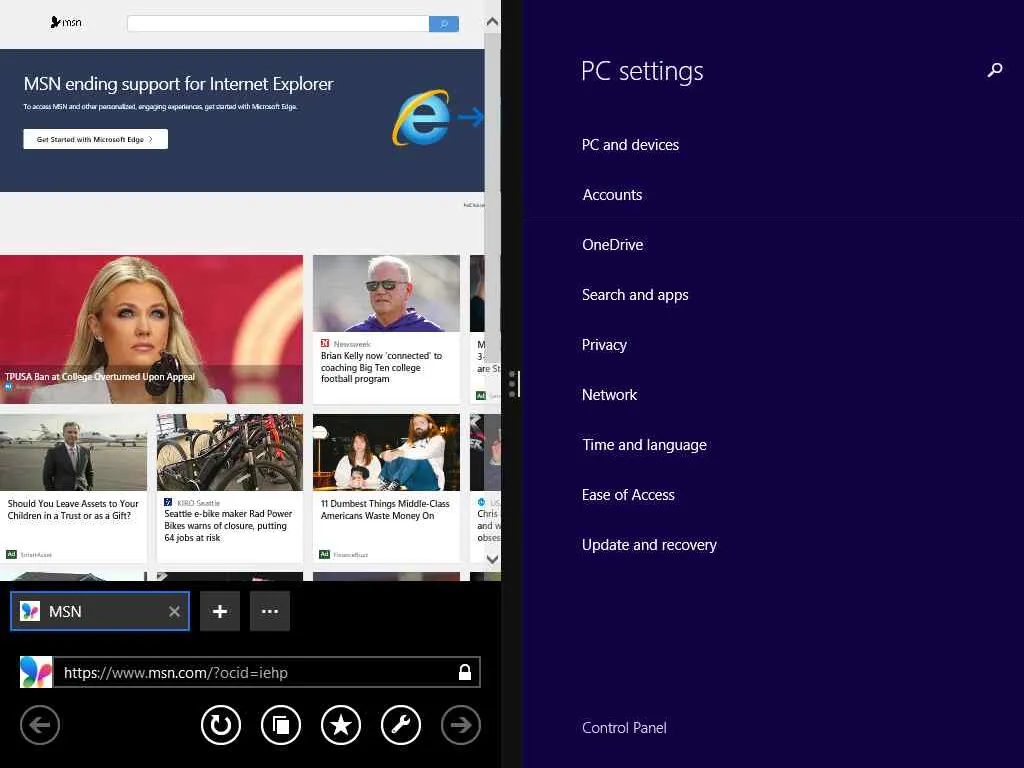Click scroll up arrow of MSN page

click(x=492, y=22)
